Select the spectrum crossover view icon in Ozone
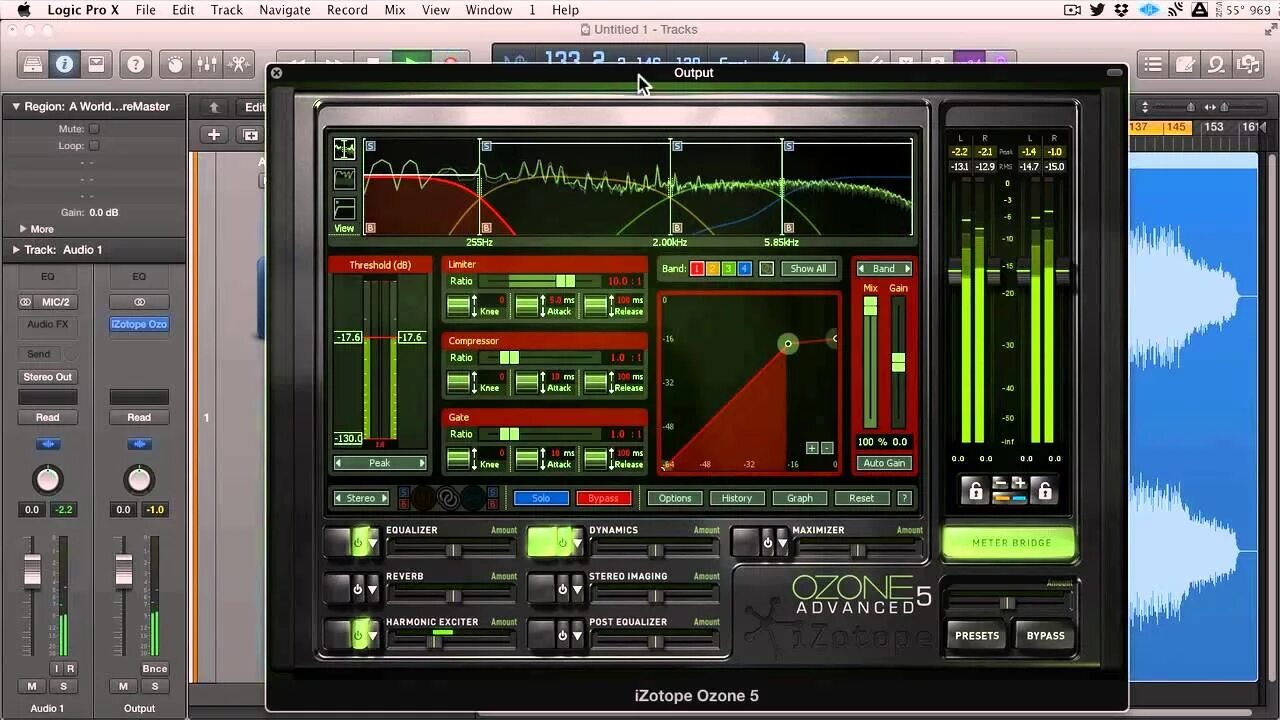 point(344,148)
